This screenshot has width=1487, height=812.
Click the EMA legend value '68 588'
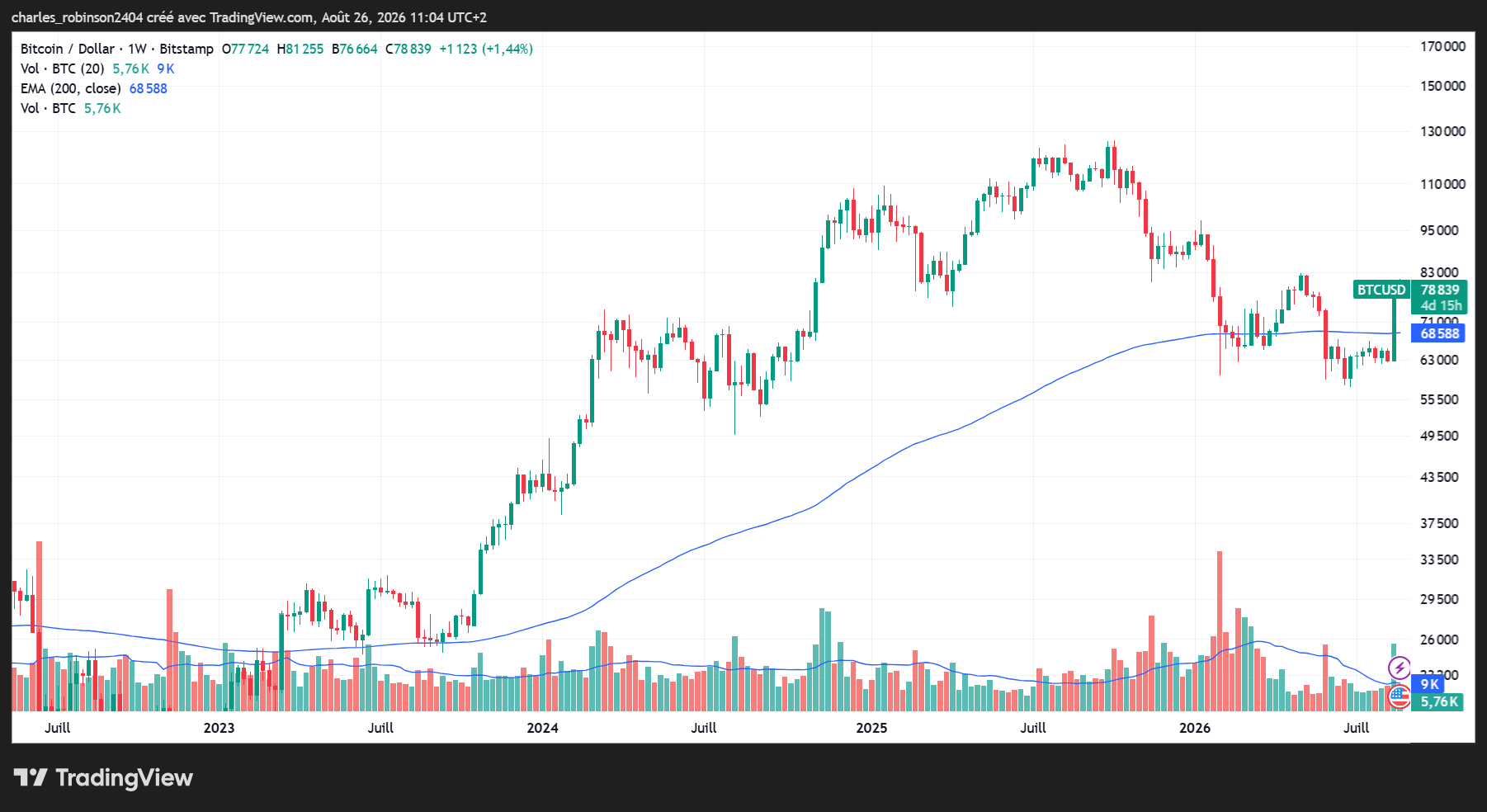[149, 88]
